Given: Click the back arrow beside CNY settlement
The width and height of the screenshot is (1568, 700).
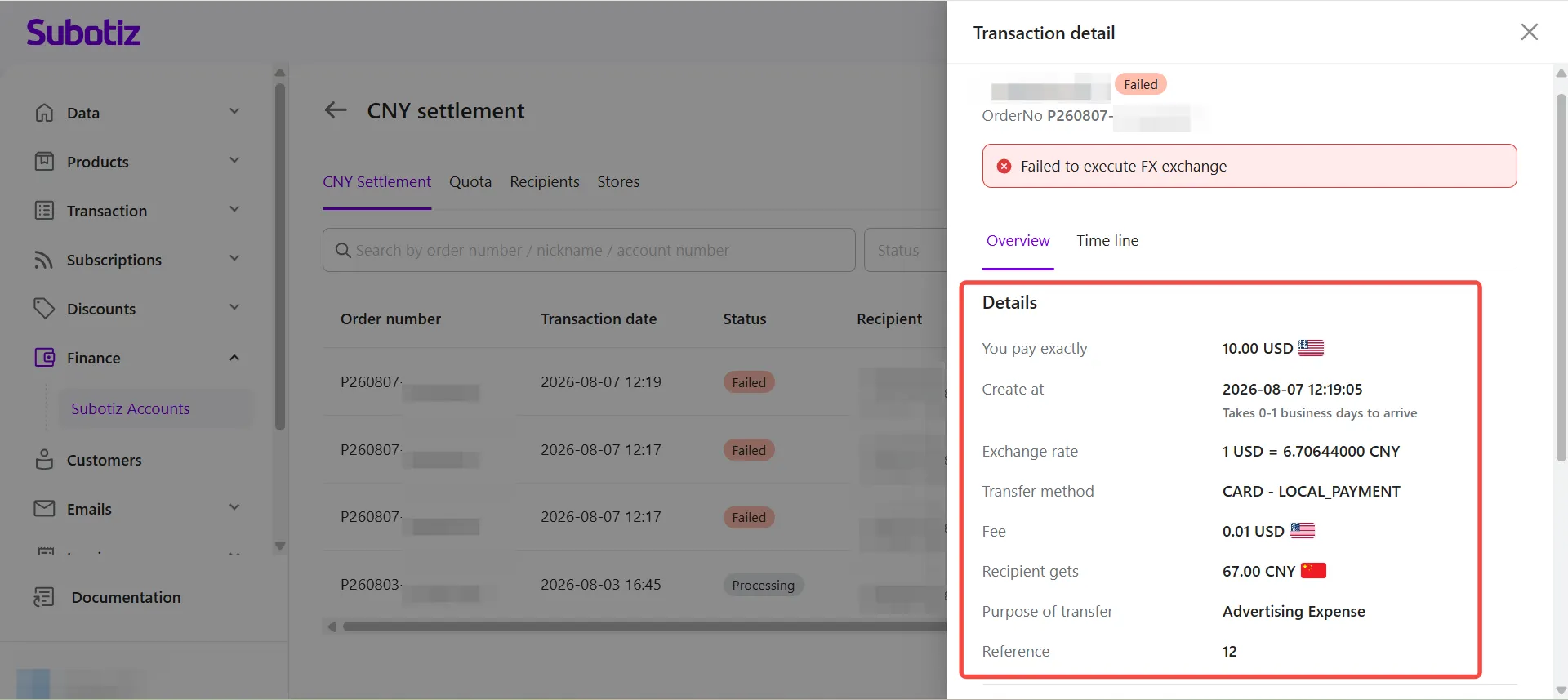Looking at the screenshot, I should (x=336, y=110).
